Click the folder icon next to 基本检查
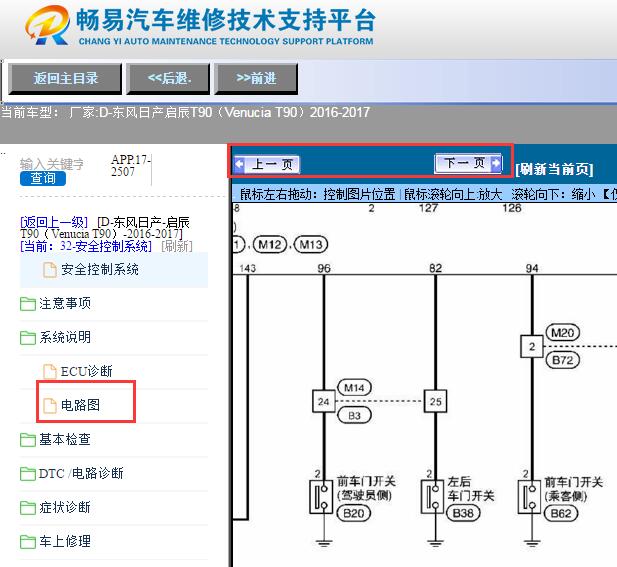This screenshot has height=567, width=617. tap(28, 440)
